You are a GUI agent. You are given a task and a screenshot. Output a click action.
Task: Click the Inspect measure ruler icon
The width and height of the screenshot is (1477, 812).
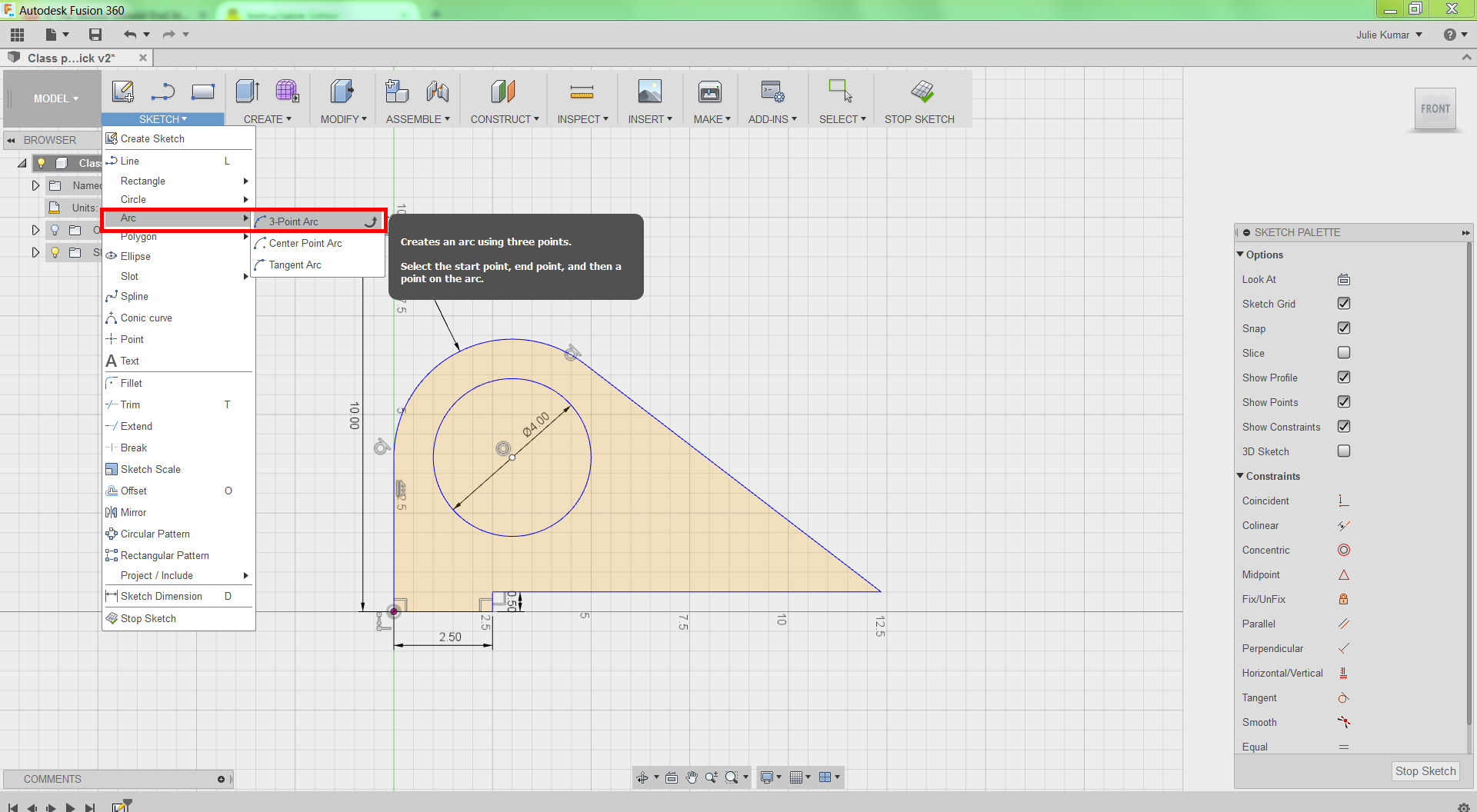pyautogui.click(x=582, y=92)
